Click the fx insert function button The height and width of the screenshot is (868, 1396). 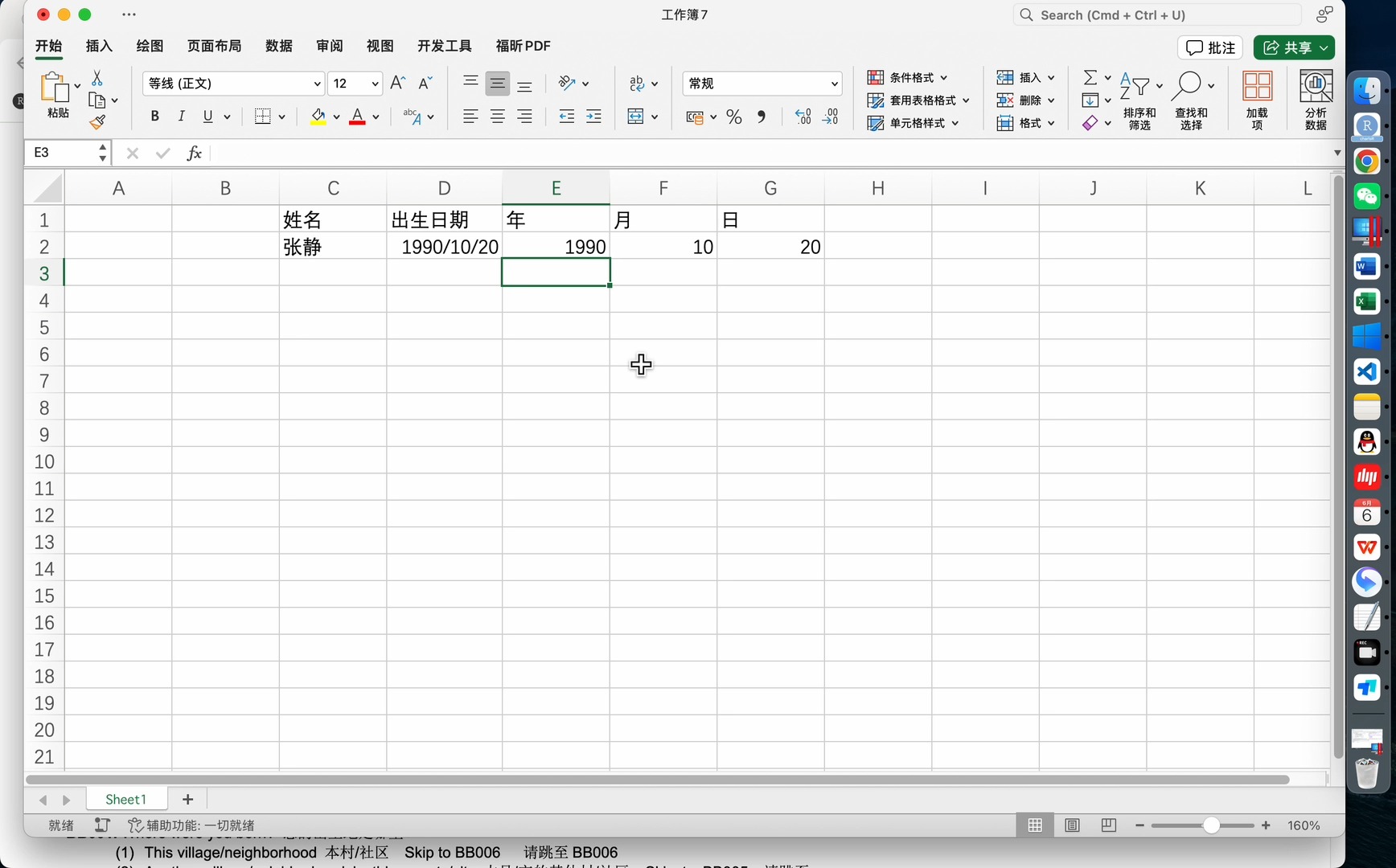pos(194,153)
